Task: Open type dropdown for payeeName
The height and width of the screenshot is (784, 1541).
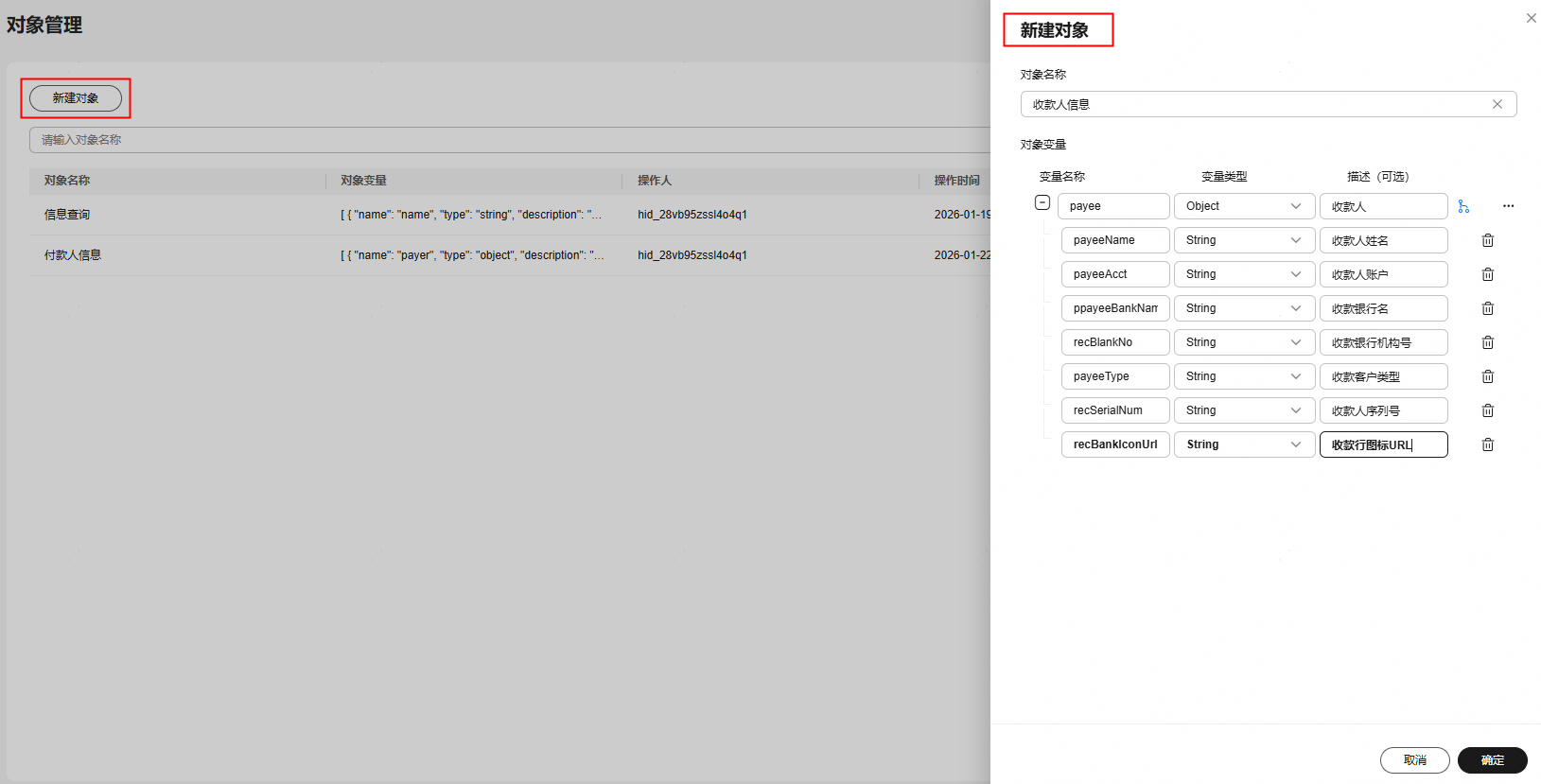Action: click(1244, 240)
